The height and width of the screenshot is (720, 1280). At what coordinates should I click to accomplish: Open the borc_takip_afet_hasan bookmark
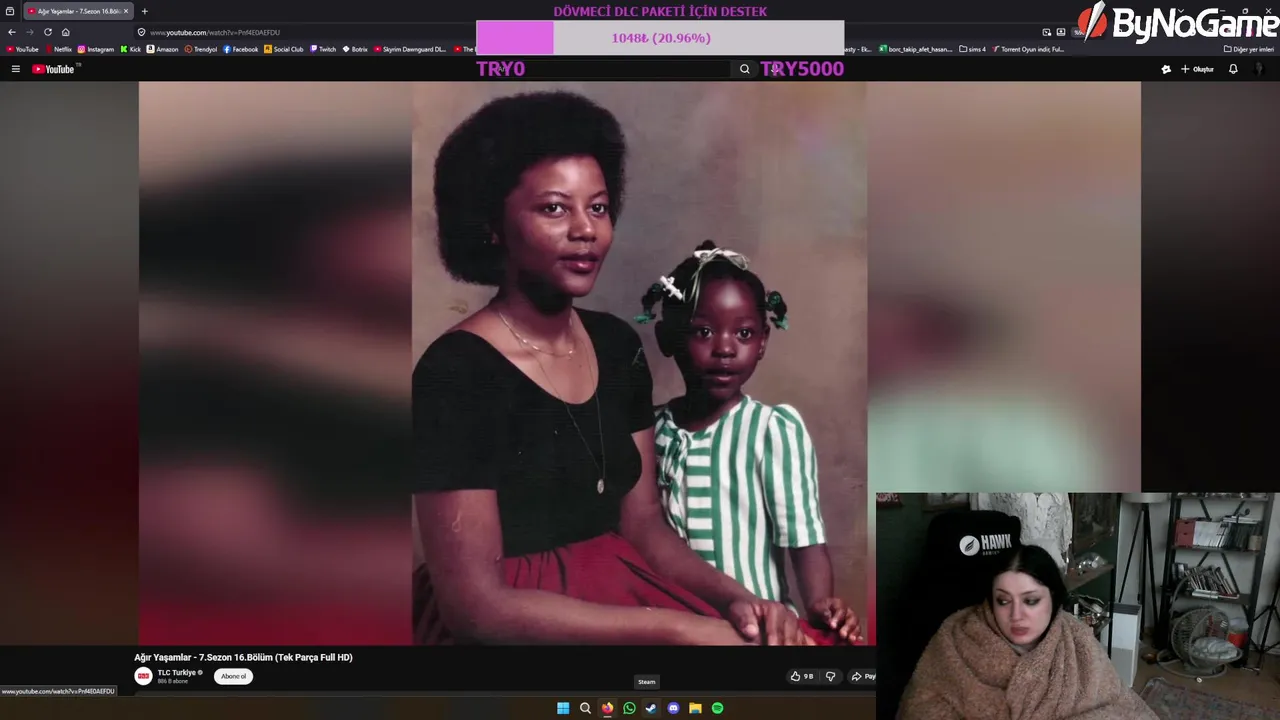pyautogui.click(x=916, y=49)
